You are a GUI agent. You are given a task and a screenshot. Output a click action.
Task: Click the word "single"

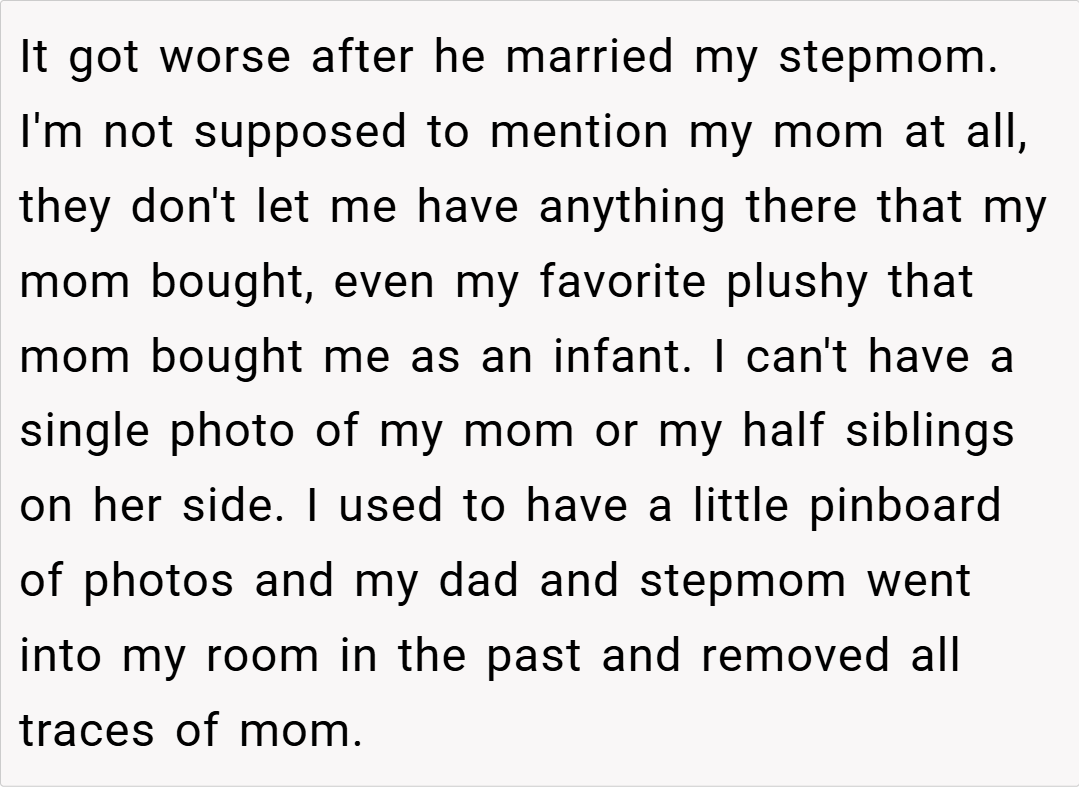coord(83,432)
